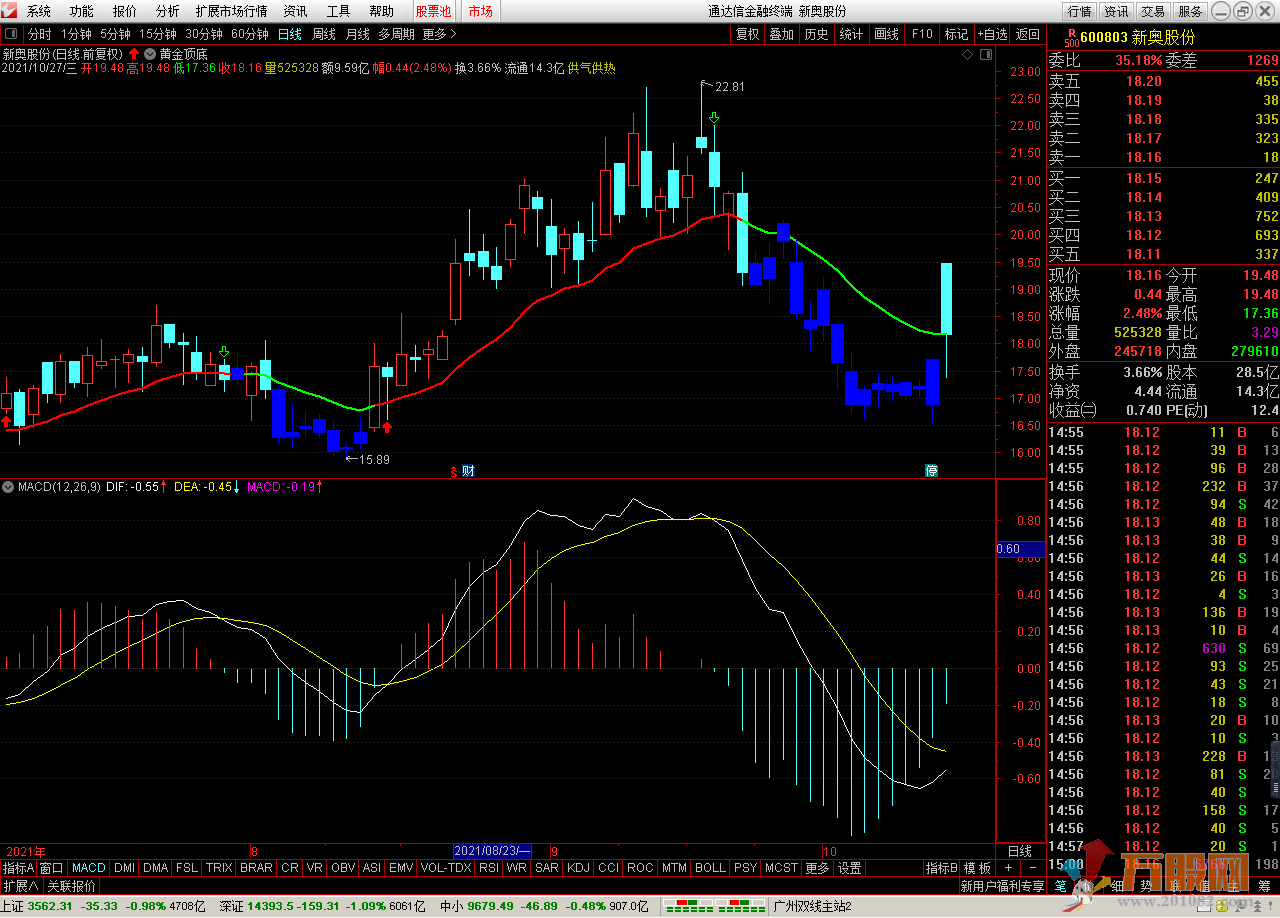This screenshot has height=918, width=1280.
Task: Open indicator 设置 settings
Action: click(x=850, y=868)
